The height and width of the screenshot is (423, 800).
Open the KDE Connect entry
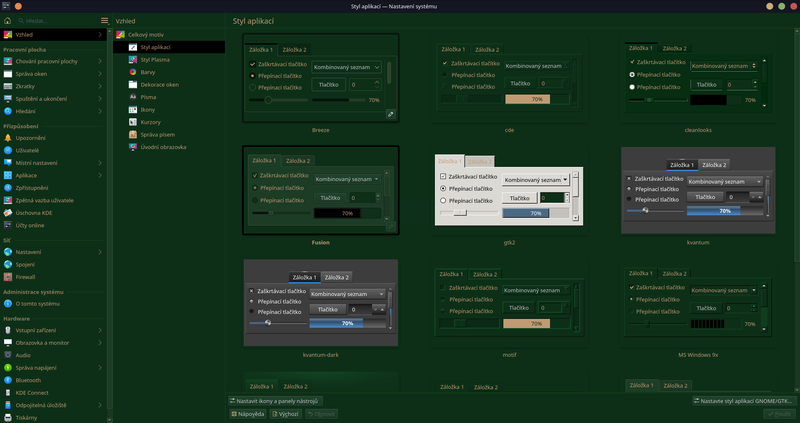click(8, 392)
